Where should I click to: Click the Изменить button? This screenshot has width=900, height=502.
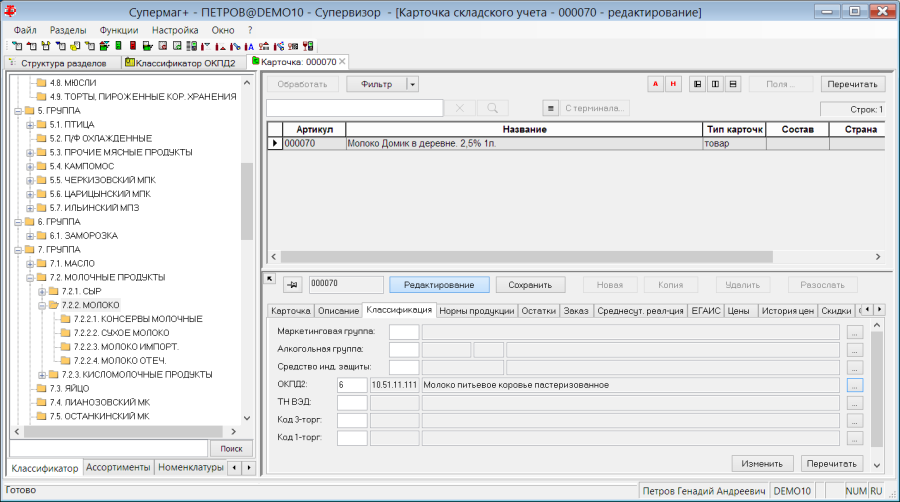click(x=762, y=464)
